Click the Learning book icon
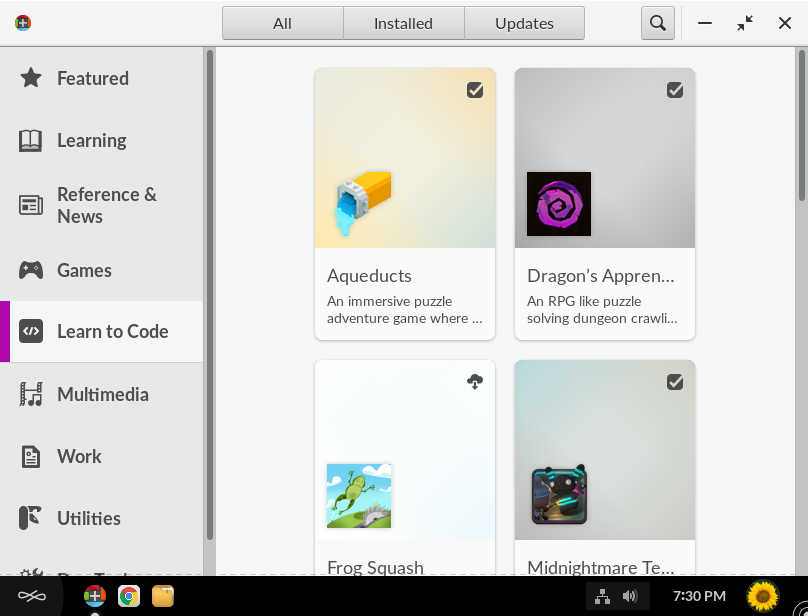The image size is (808, 616). (31, 141)
